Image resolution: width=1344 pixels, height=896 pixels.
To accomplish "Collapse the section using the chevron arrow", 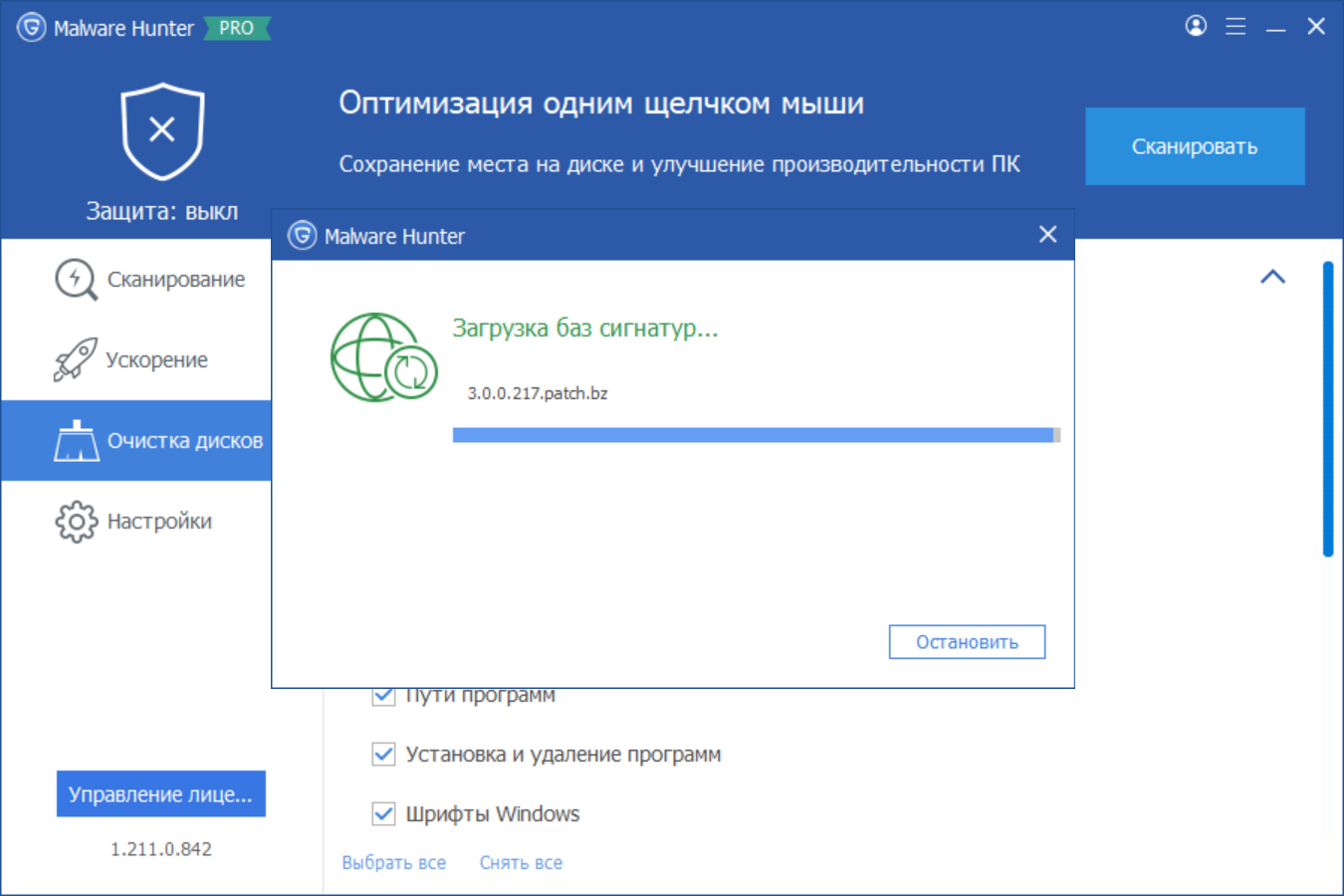I will 1272,277.
